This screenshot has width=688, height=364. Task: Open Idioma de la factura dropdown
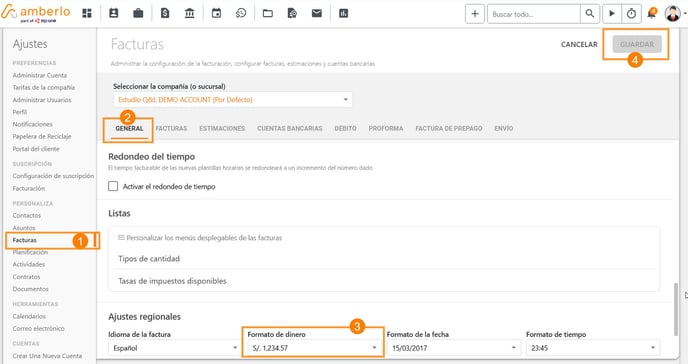pos(174,348)
